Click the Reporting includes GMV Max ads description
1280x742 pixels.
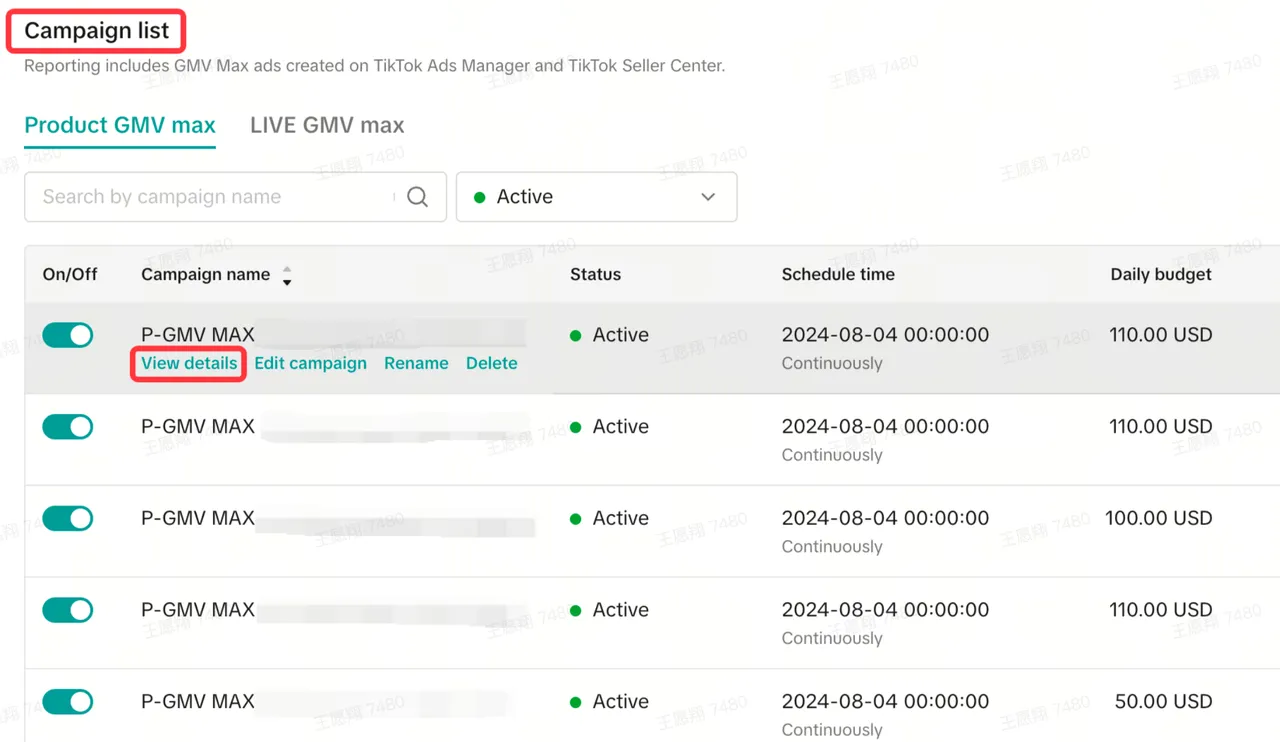375,66
